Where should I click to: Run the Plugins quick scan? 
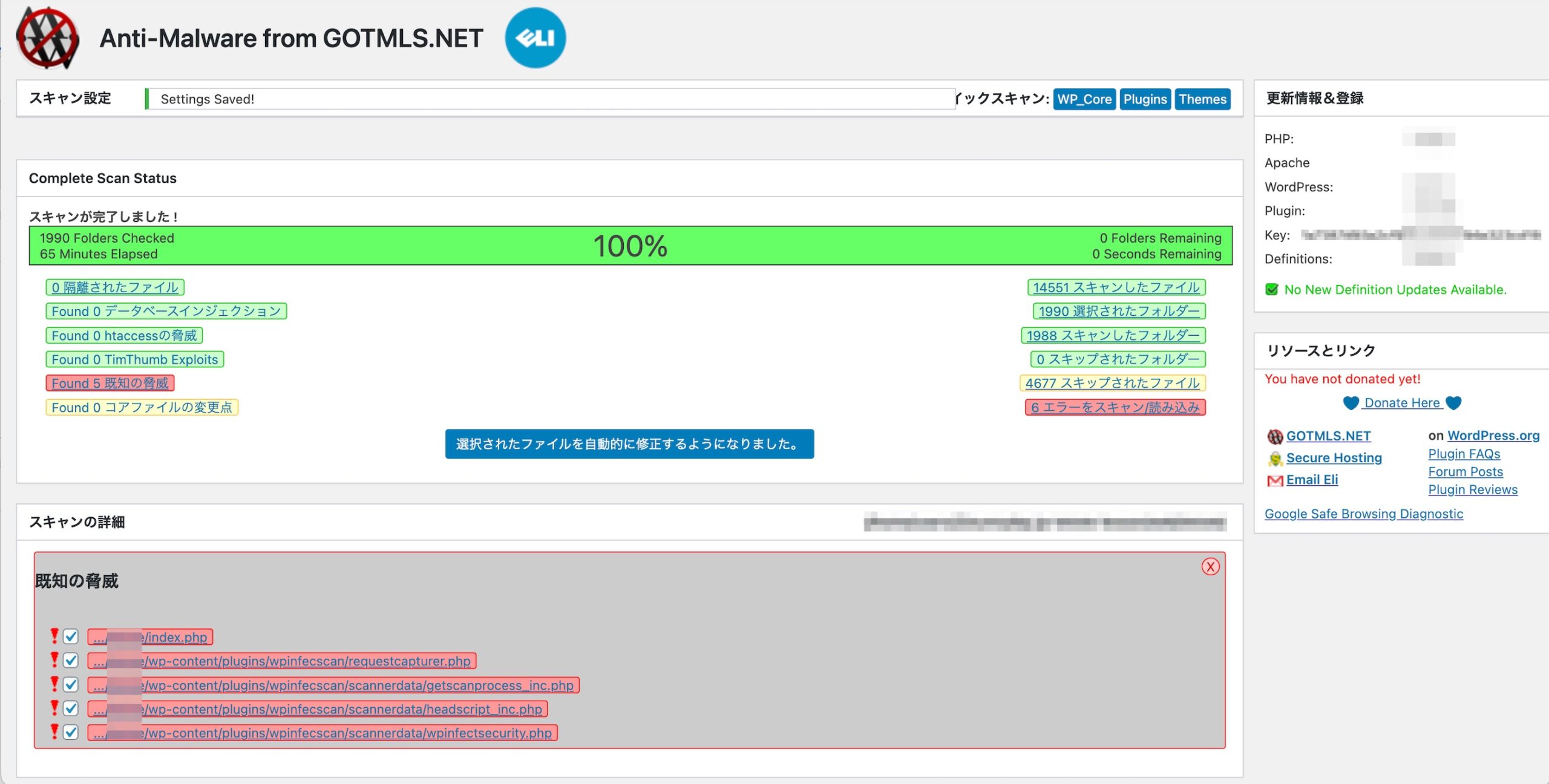[1145, 99]
